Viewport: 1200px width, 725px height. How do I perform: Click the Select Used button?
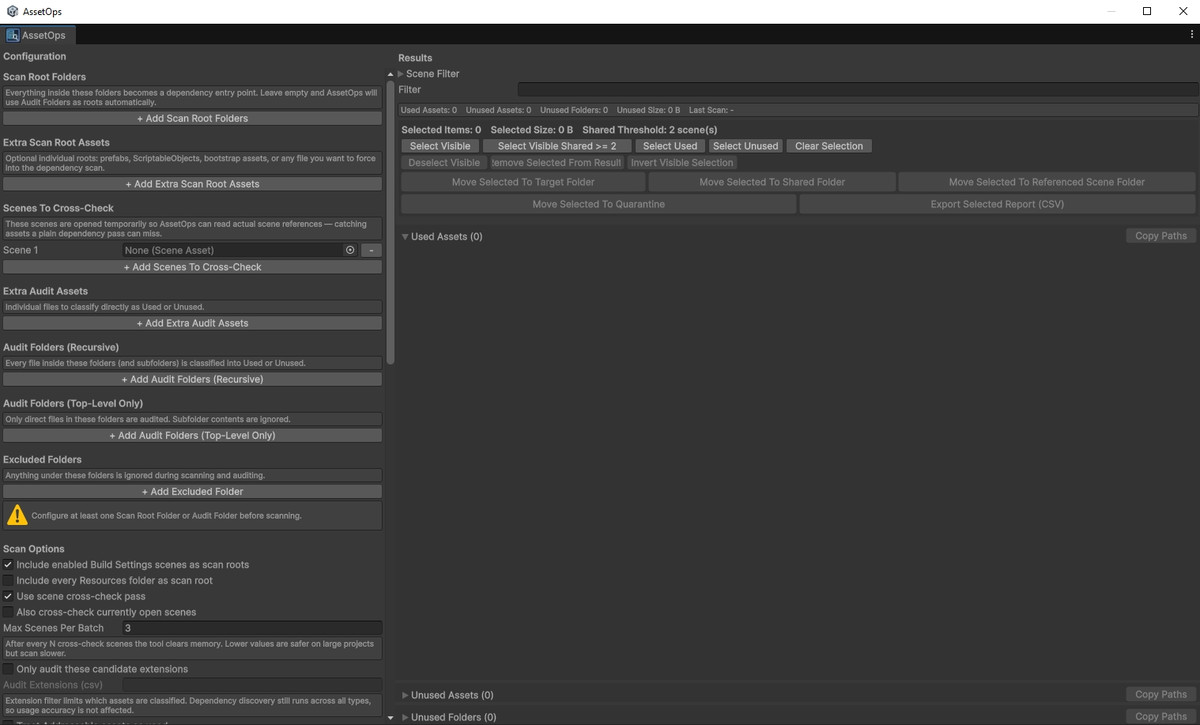(670, 146)
